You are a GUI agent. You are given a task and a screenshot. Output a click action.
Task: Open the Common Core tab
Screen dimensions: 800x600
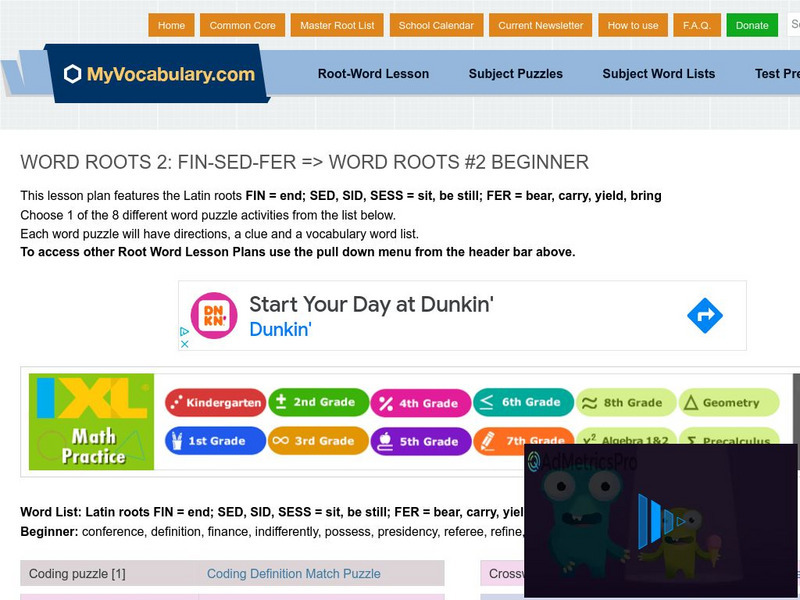pyautogui.click(x=242, y=26)
